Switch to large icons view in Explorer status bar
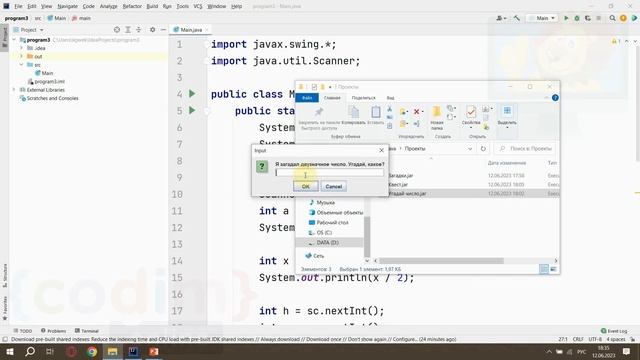 point(553,269)
